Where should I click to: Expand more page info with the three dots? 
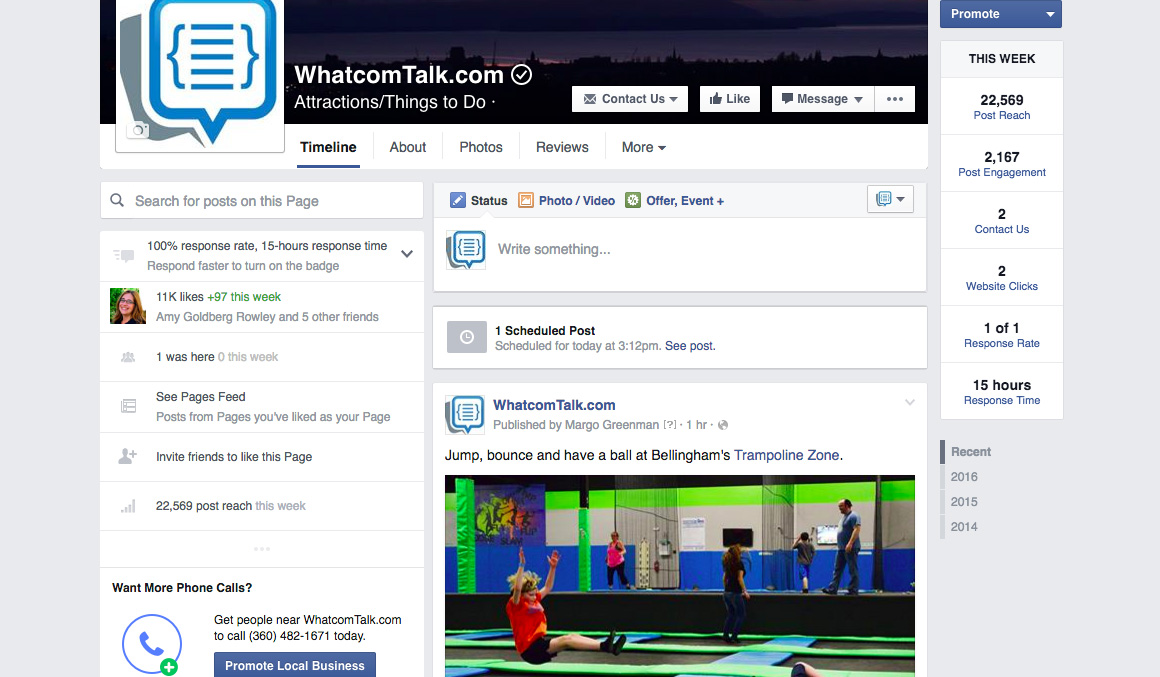point(262,549)
